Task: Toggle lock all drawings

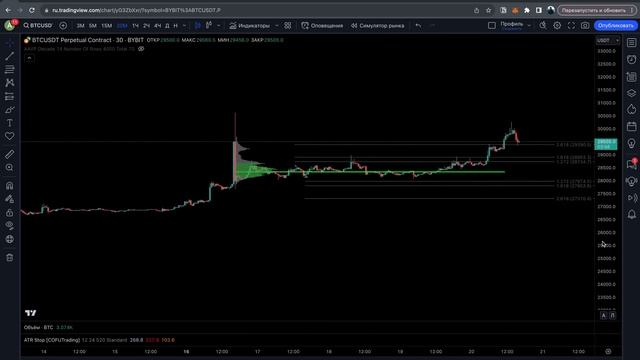Action: (x=9, y=213)
